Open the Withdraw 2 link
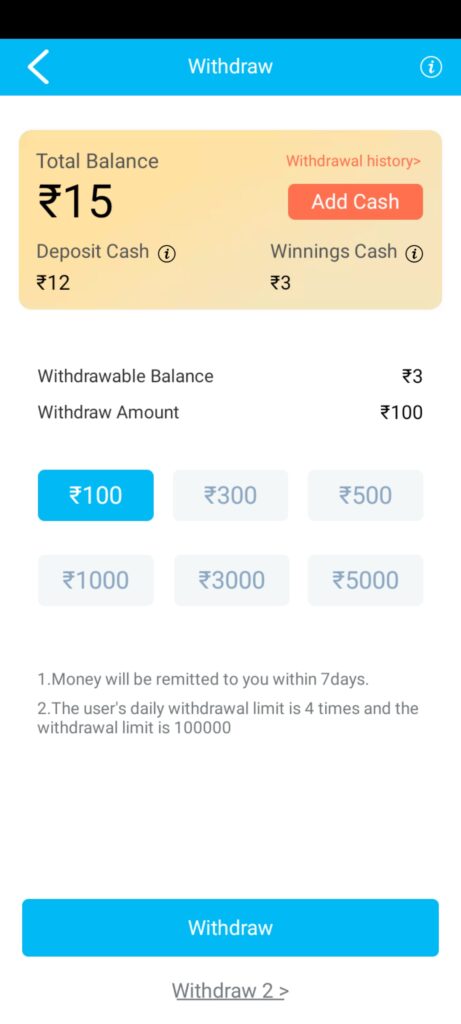Screen dimensions: 461x1024 tap(230, 991)
